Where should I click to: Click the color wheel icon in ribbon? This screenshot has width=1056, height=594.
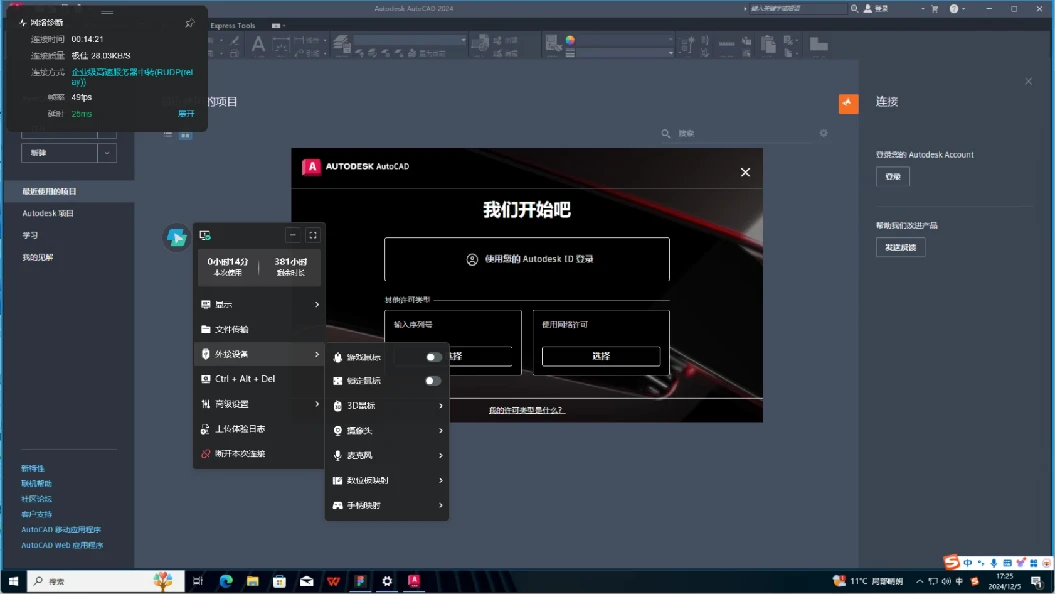coord(570,40)
